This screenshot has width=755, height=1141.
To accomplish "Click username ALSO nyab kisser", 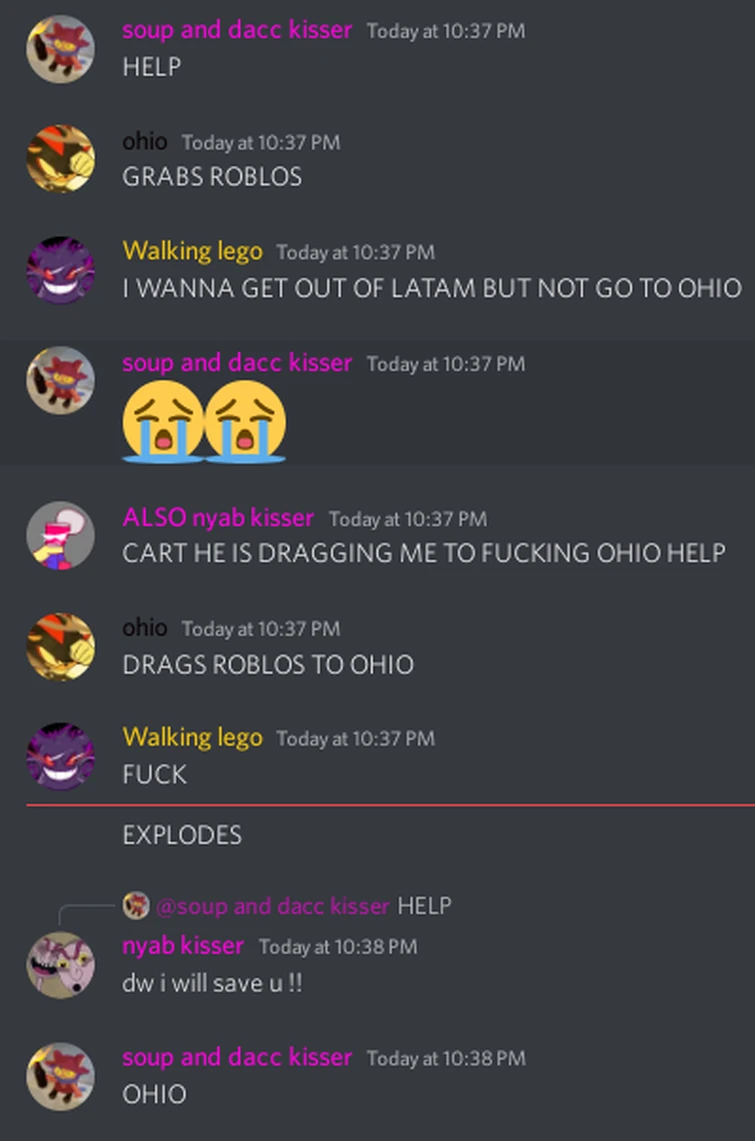I will coord(218,517).
